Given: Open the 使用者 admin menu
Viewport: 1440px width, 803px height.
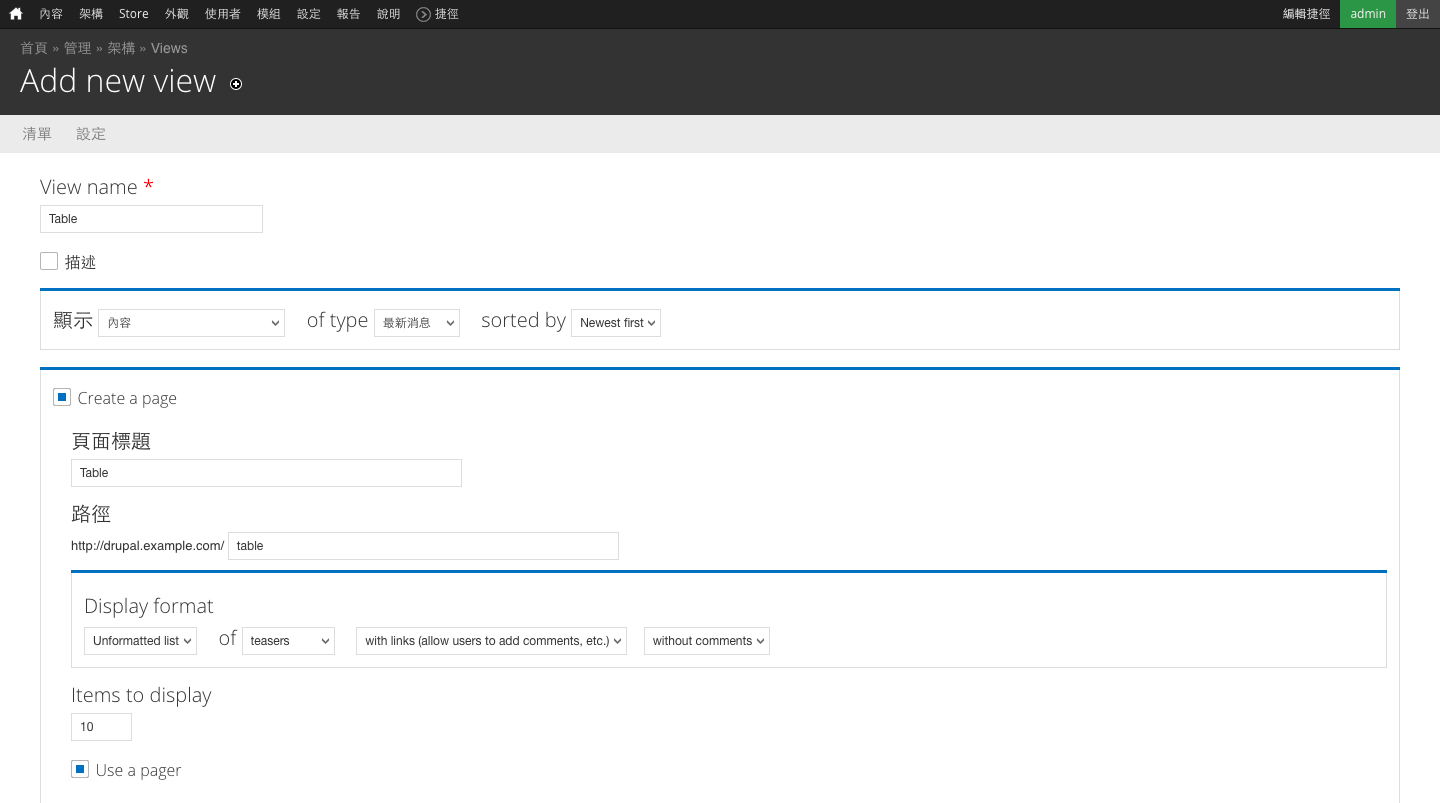Looking at the screenshot, I should tap(222, 14).
